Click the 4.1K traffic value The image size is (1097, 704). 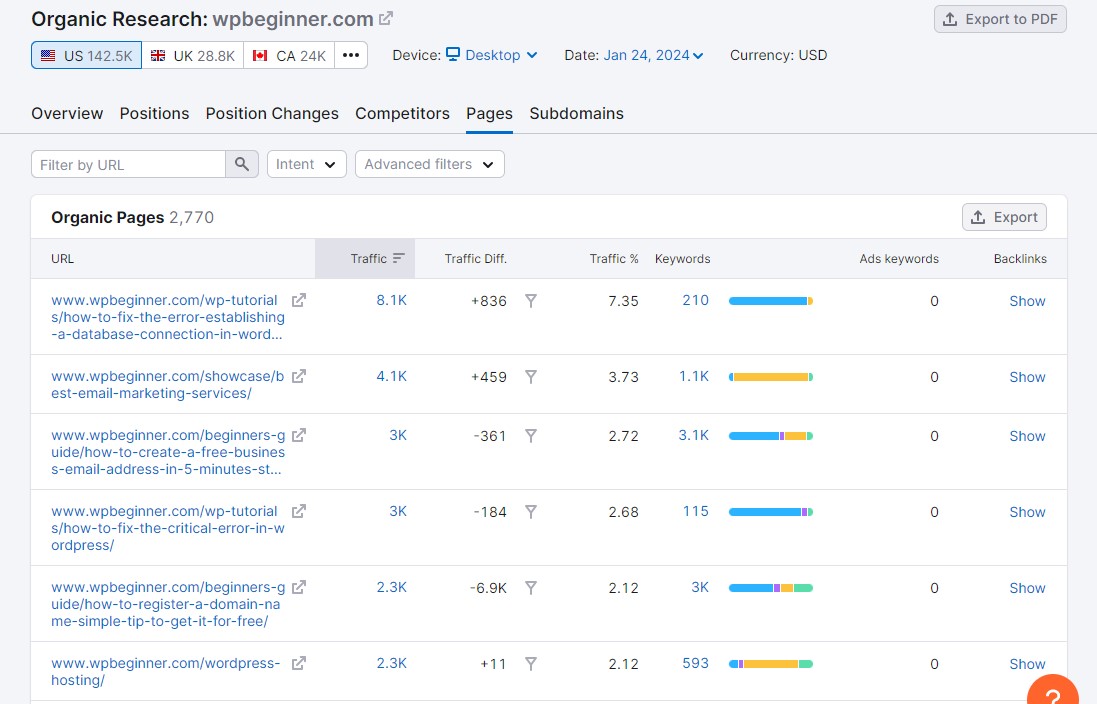(392, 376)
